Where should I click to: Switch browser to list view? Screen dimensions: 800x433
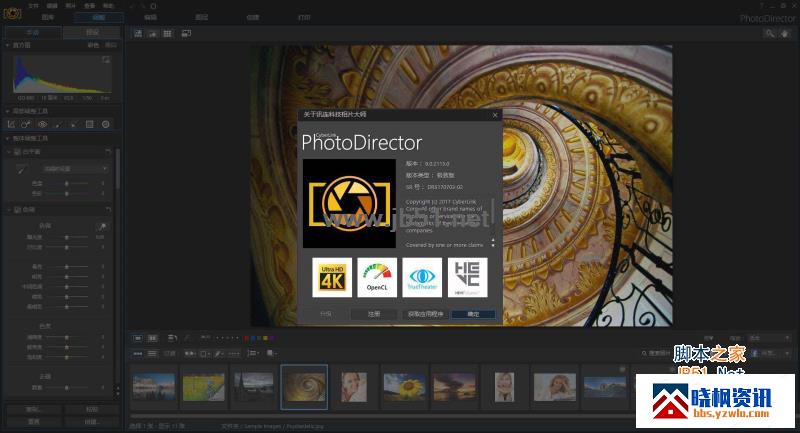152,353
